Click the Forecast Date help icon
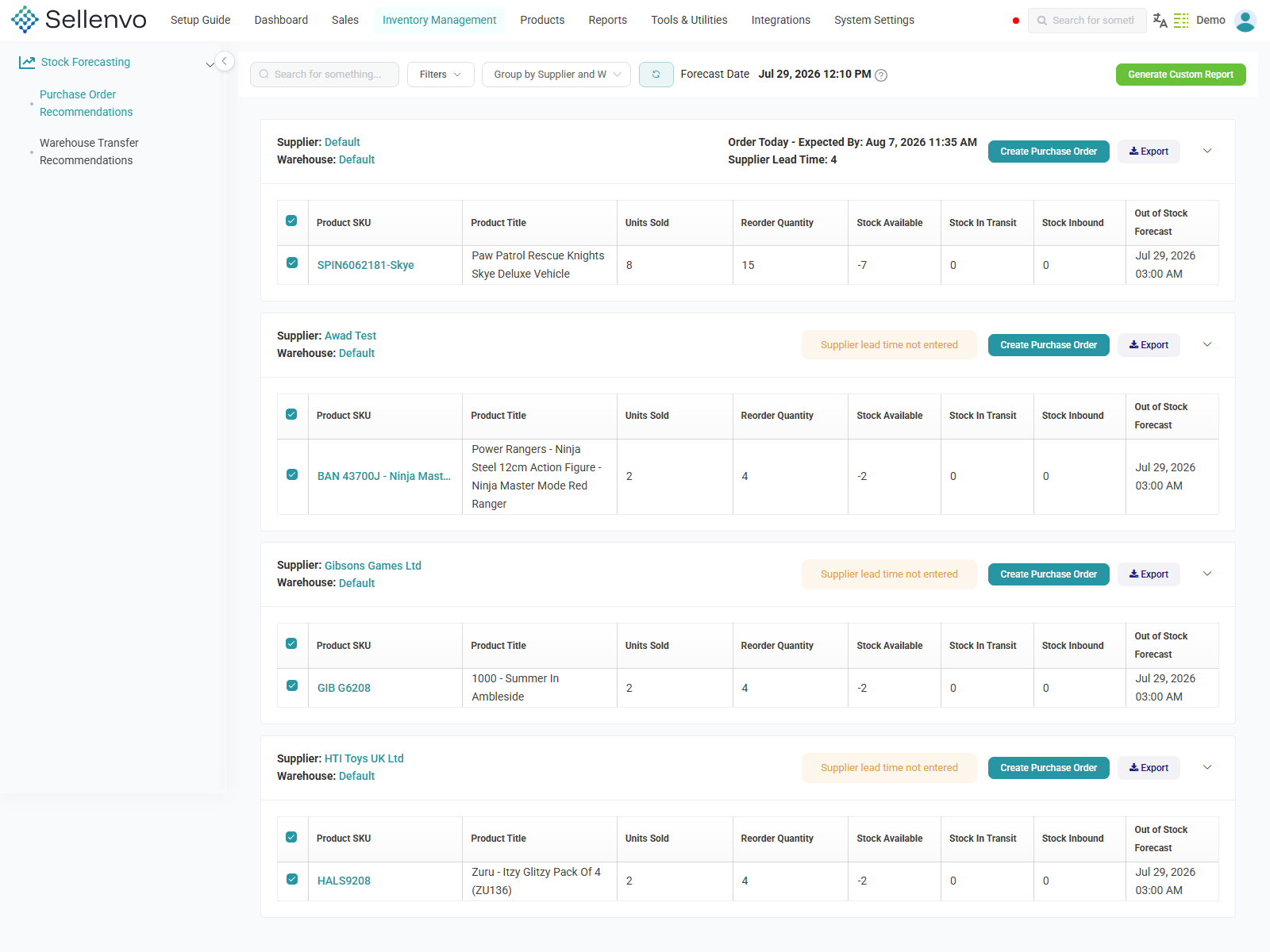The width and height of the screenshot is (1270, 952). (881, 75)
